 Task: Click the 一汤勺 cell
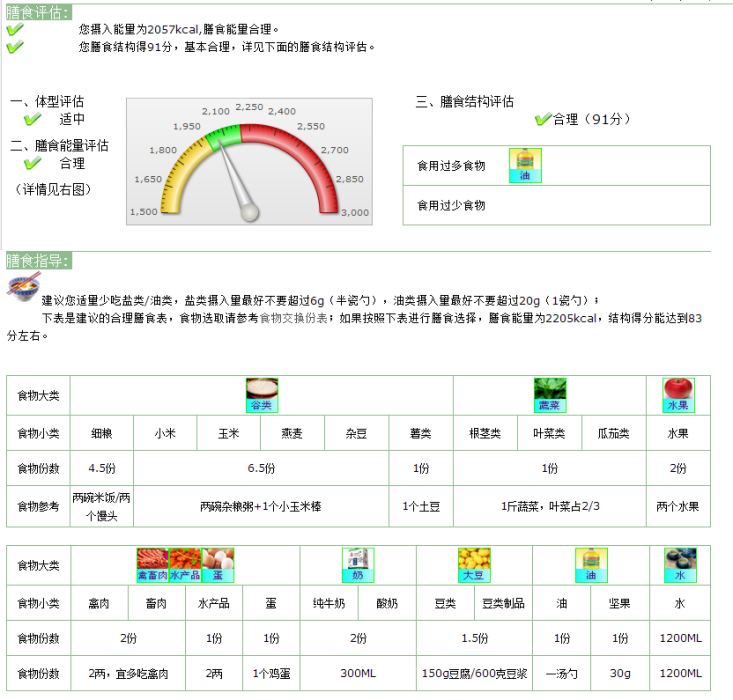coord(561,673)
